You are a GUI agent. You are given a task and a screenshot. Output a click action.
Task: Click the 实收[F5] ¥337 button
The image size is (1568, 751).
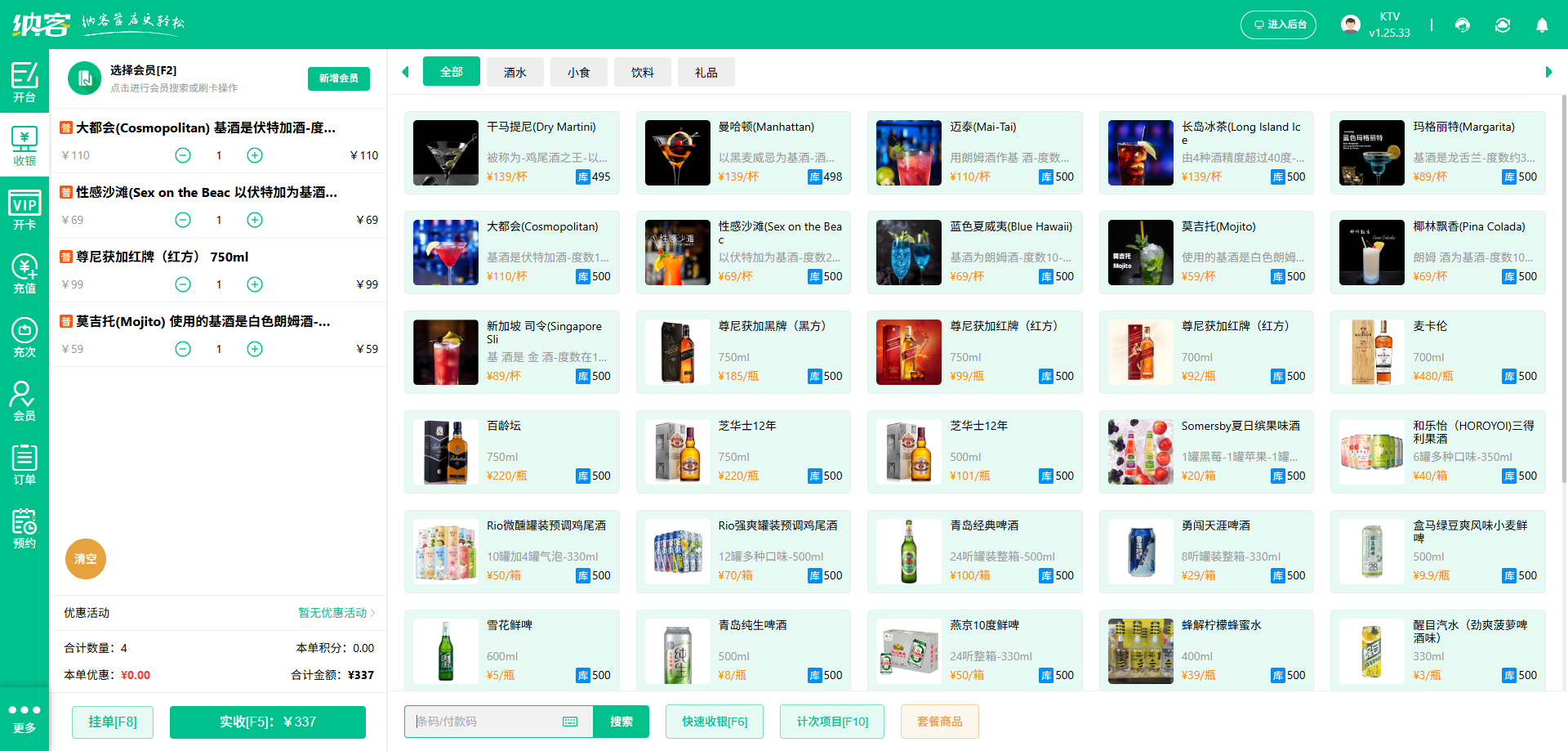[268, 722]
